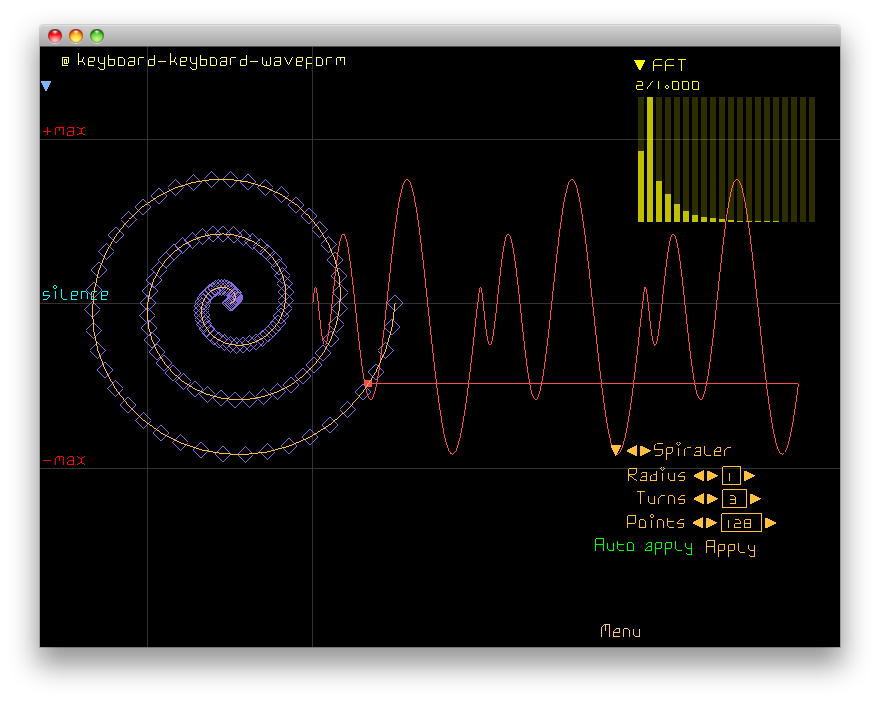Increase Radius with the right arrow after its value box
Image resolution: width=880 pixels, height=702 pixels.
[x=750, y=476]
